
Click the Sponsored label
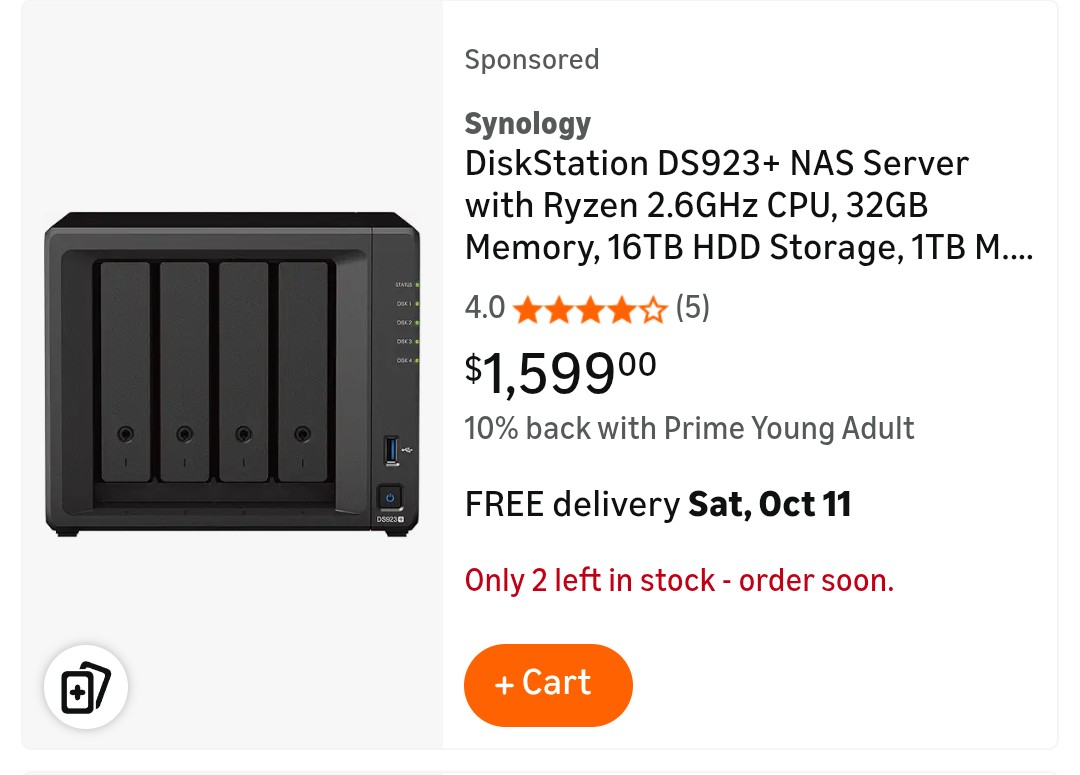531,60
